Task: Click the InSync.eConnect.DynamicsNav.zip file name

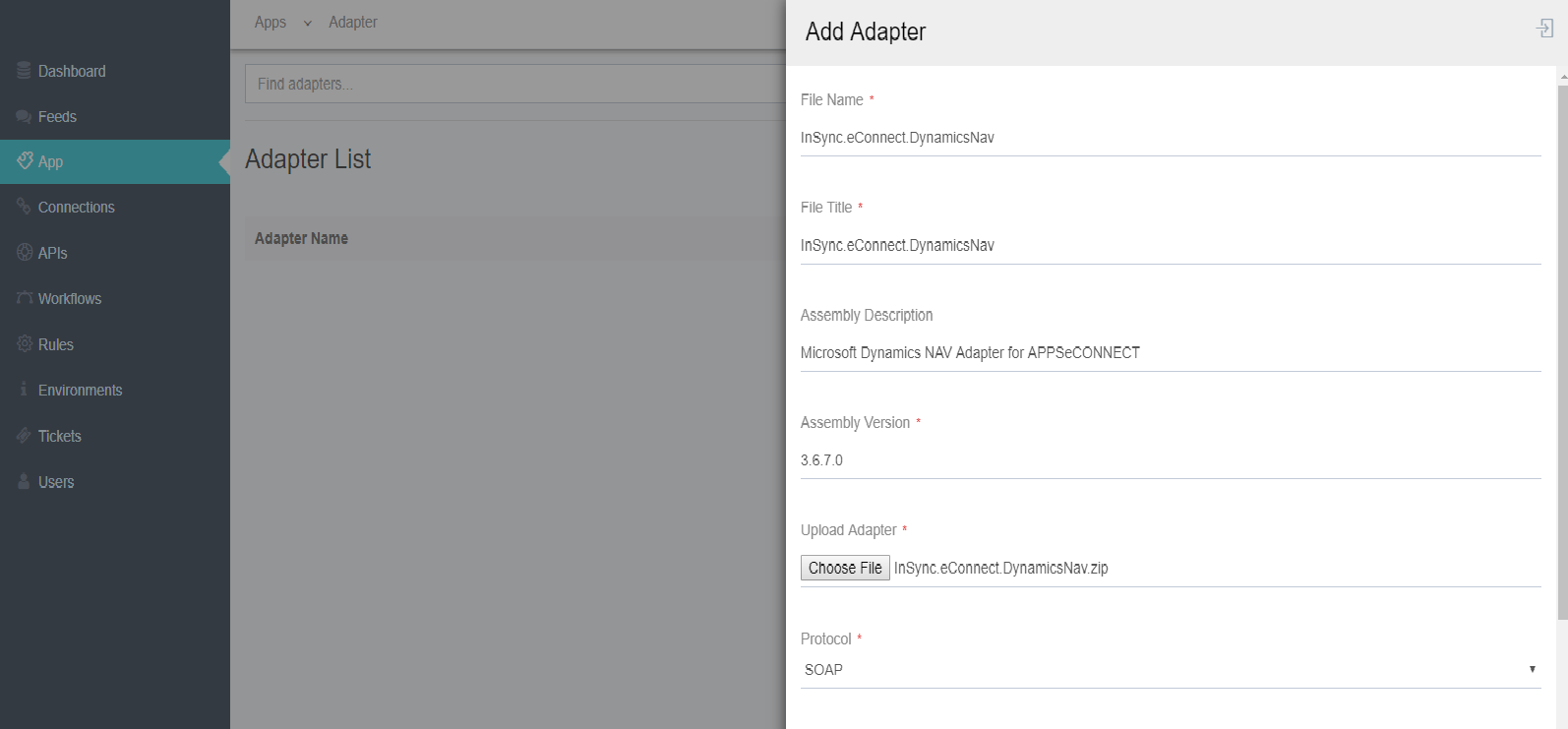Action: coord(1001,568)
